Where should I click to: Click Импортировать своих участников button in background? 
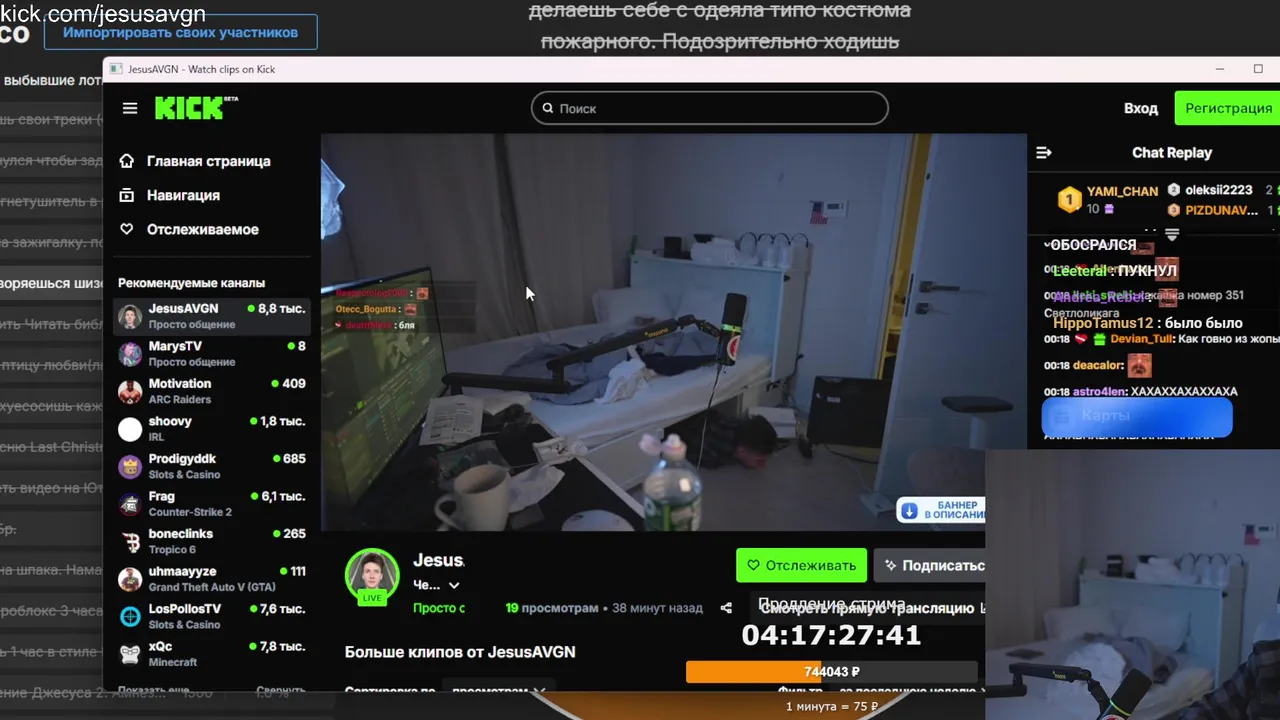[x=180, y=32]
